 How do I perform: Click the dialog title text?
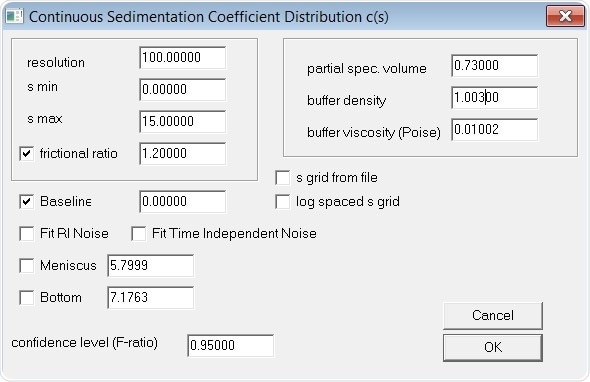point(209,17)
